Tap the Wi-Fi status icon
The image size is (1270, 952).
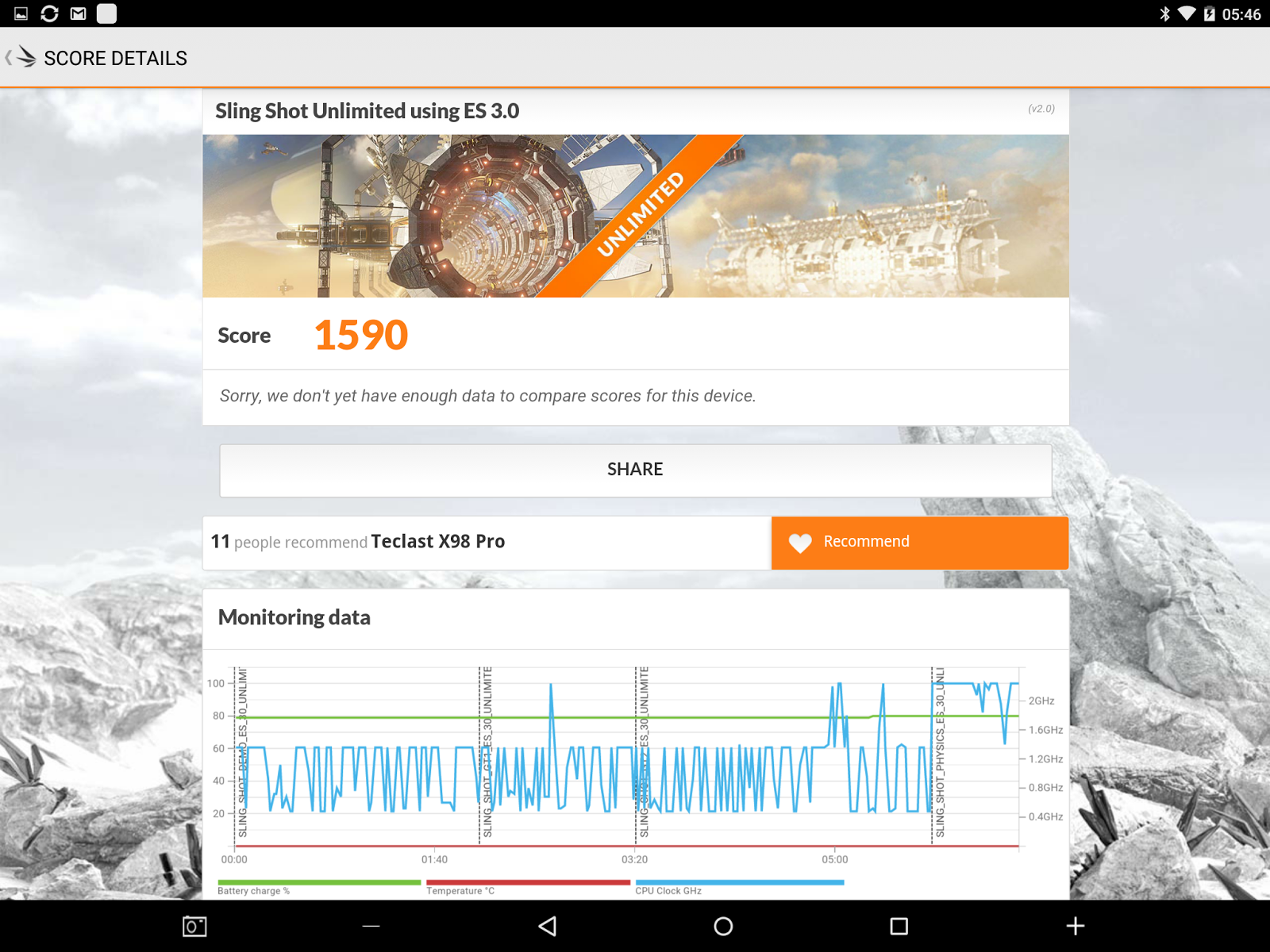coord(1187,13)
